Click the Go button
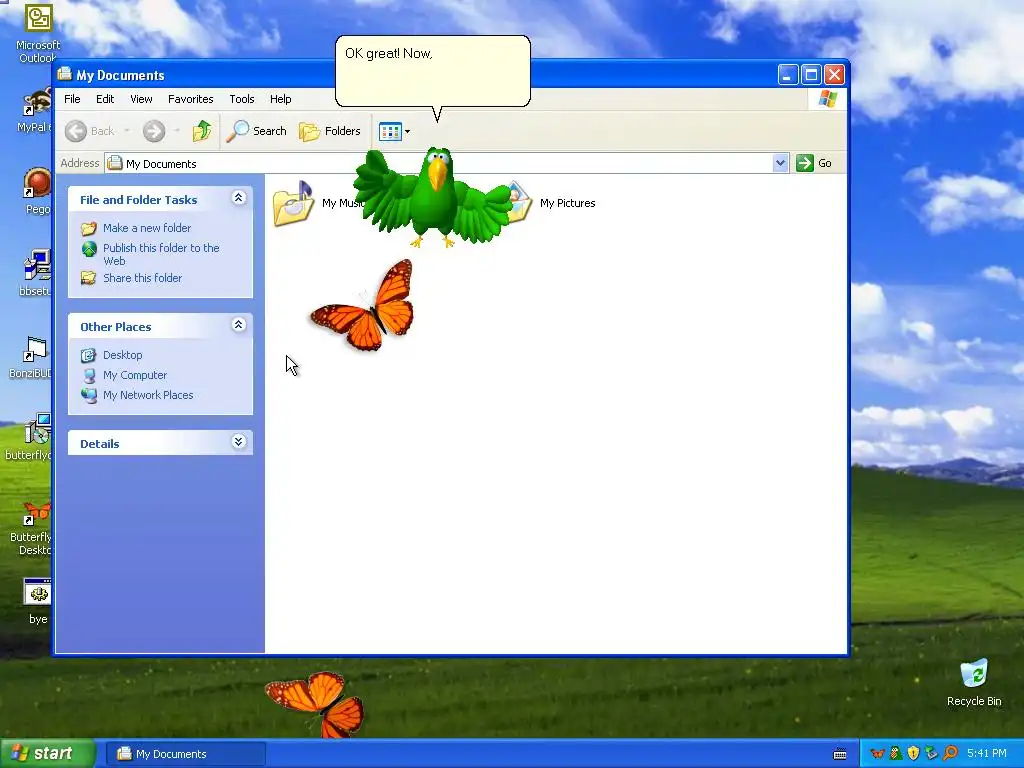The image size is (1024, 768). click(x=814, y=163)
